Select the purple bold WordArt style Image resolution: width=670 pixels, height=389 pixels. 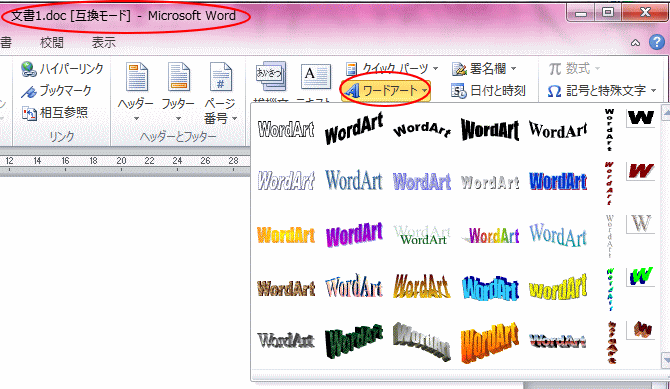(354, 234)
